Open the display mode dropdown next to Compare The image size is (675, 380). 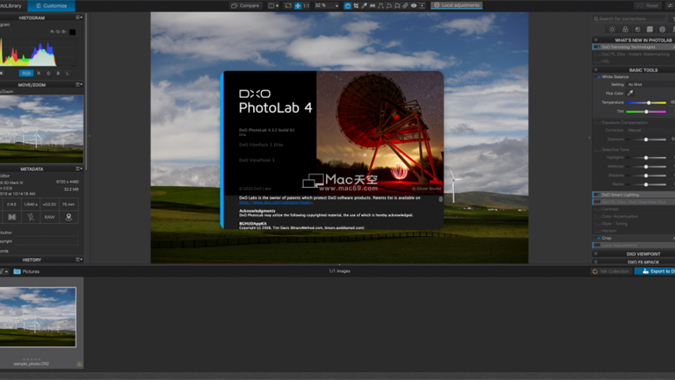[273, 6]
